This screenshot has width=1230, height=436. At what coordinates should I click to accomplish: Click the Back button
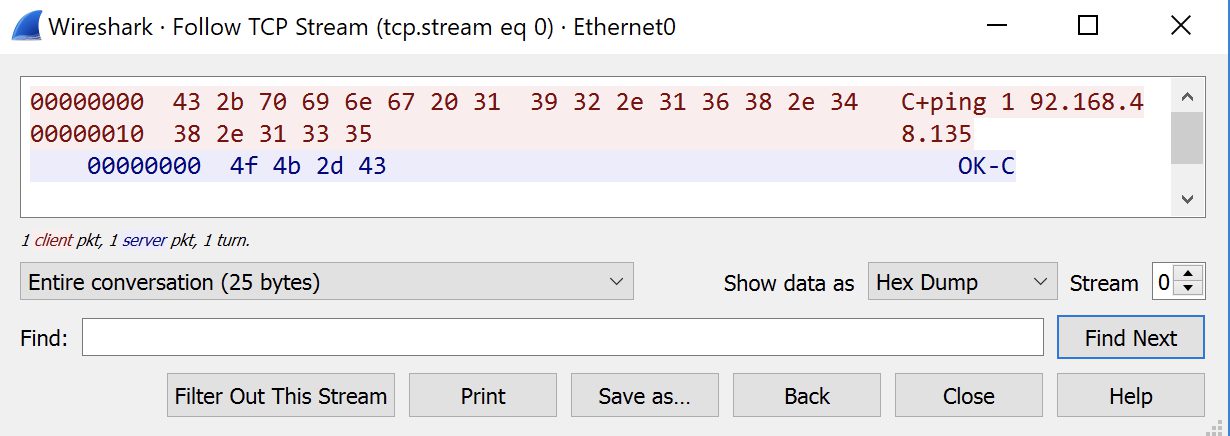[x=807, y=396]
